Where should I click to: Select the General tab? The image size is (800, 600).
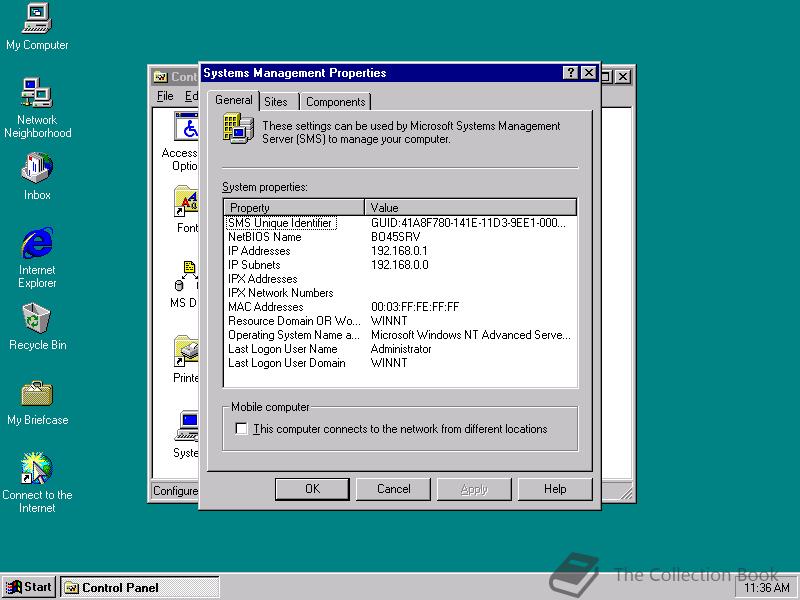(x=234, y=99)
